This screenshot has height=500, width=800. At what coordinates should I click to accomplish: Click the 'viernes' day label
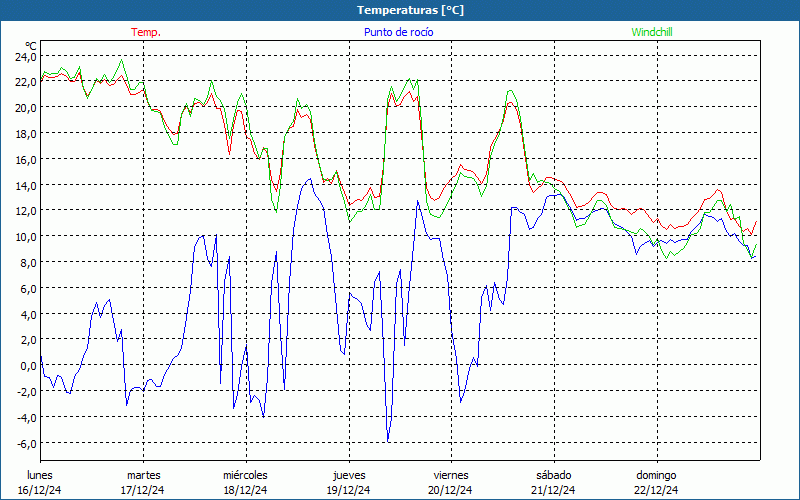pyautogui.click(x=451, y=475)
